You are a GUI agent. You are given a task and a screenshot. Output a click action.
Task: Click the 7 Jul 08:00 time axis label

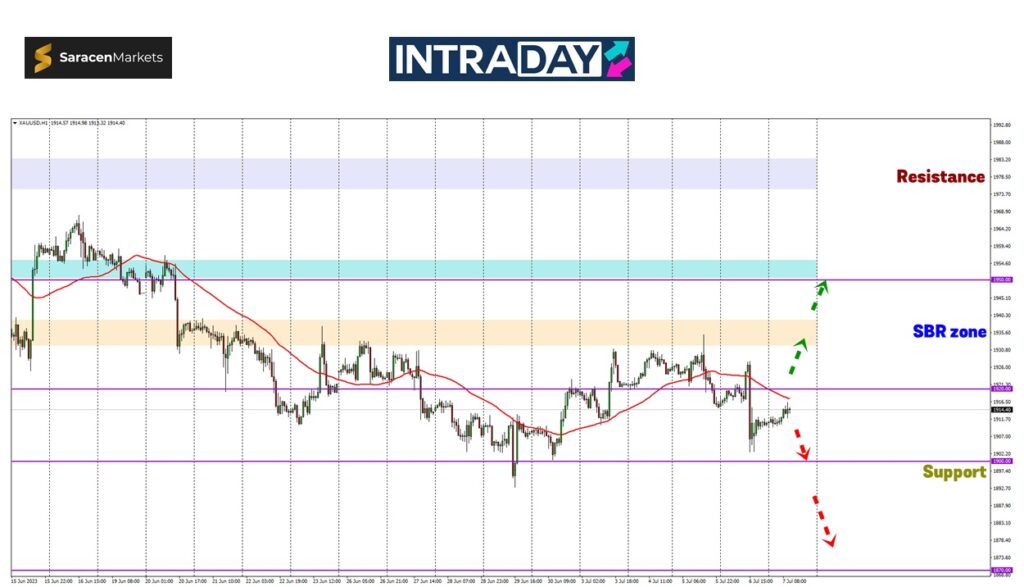[x=793, y=579]
